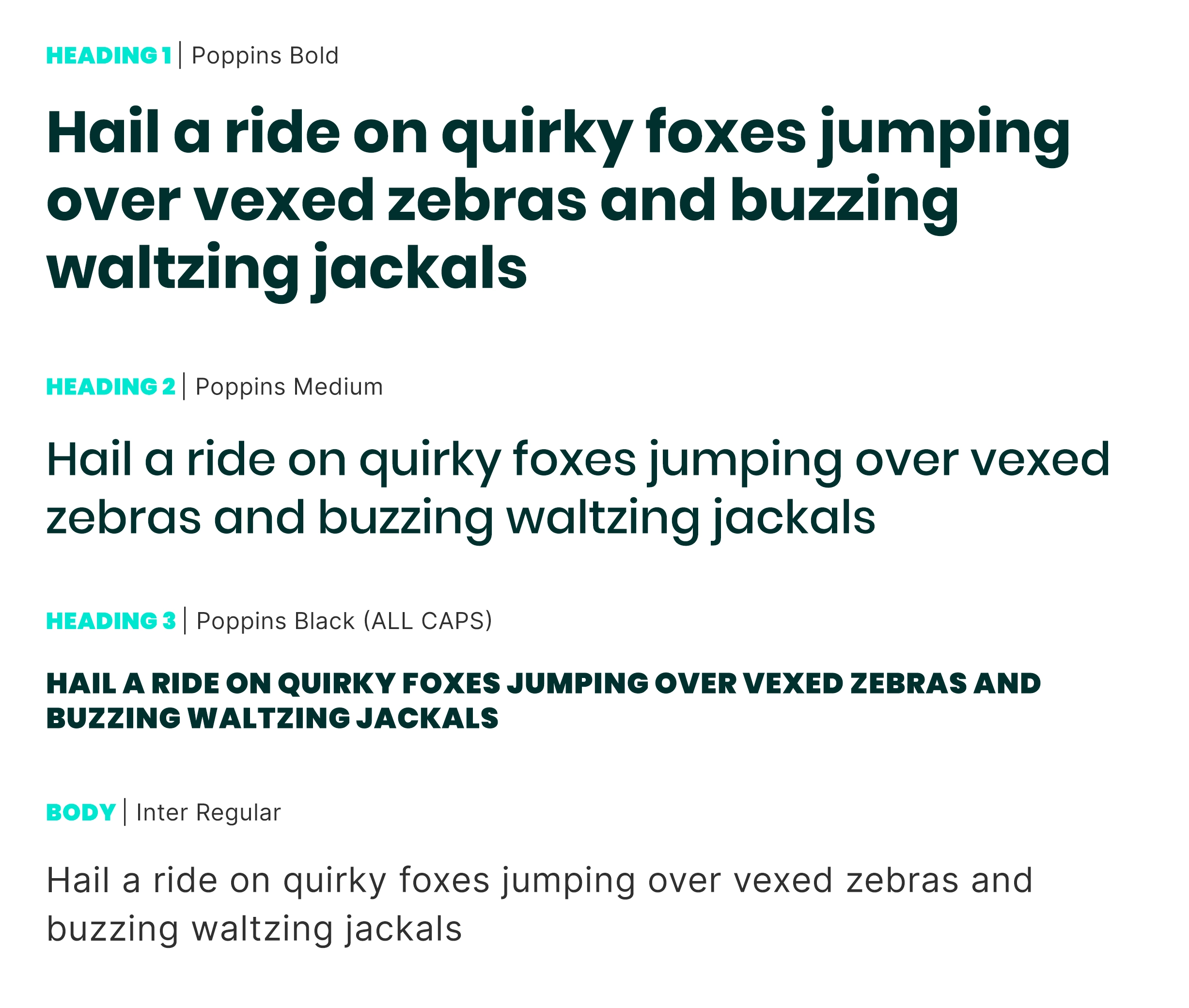Click the word BUZZING in the all-caps heading
1189x1008 pixels.
(113, 719)
